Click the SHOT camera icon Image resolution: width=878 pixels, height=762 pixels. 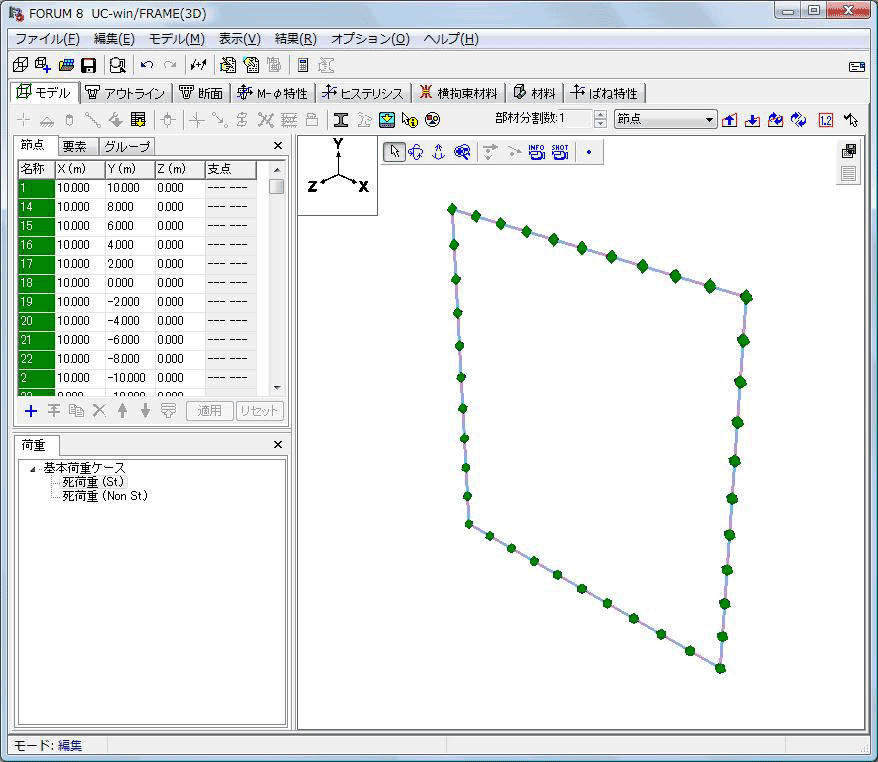560,152
